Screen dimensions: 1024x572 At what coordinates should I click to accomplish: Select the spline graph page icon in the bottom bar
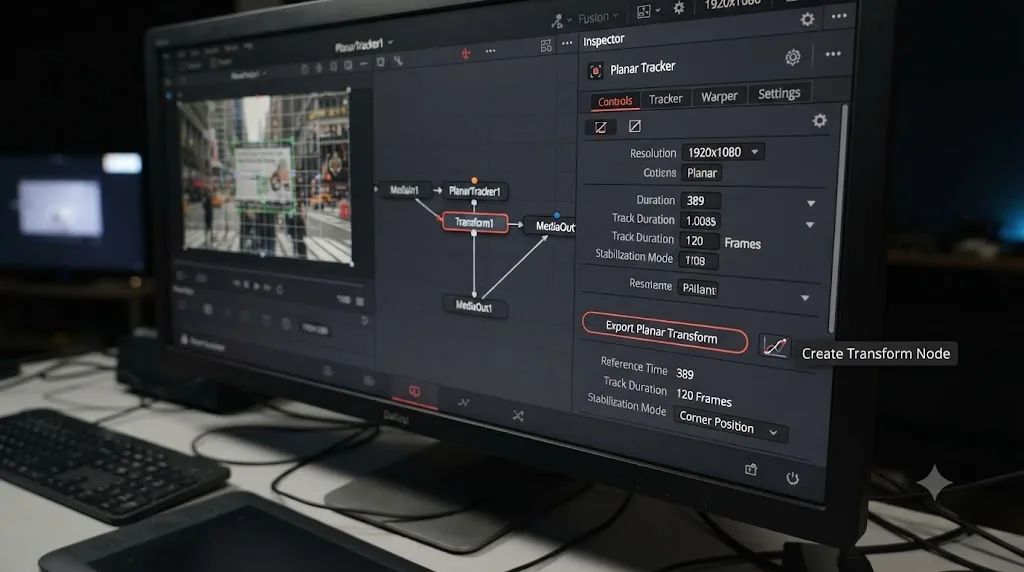click(x=464, y=403)
